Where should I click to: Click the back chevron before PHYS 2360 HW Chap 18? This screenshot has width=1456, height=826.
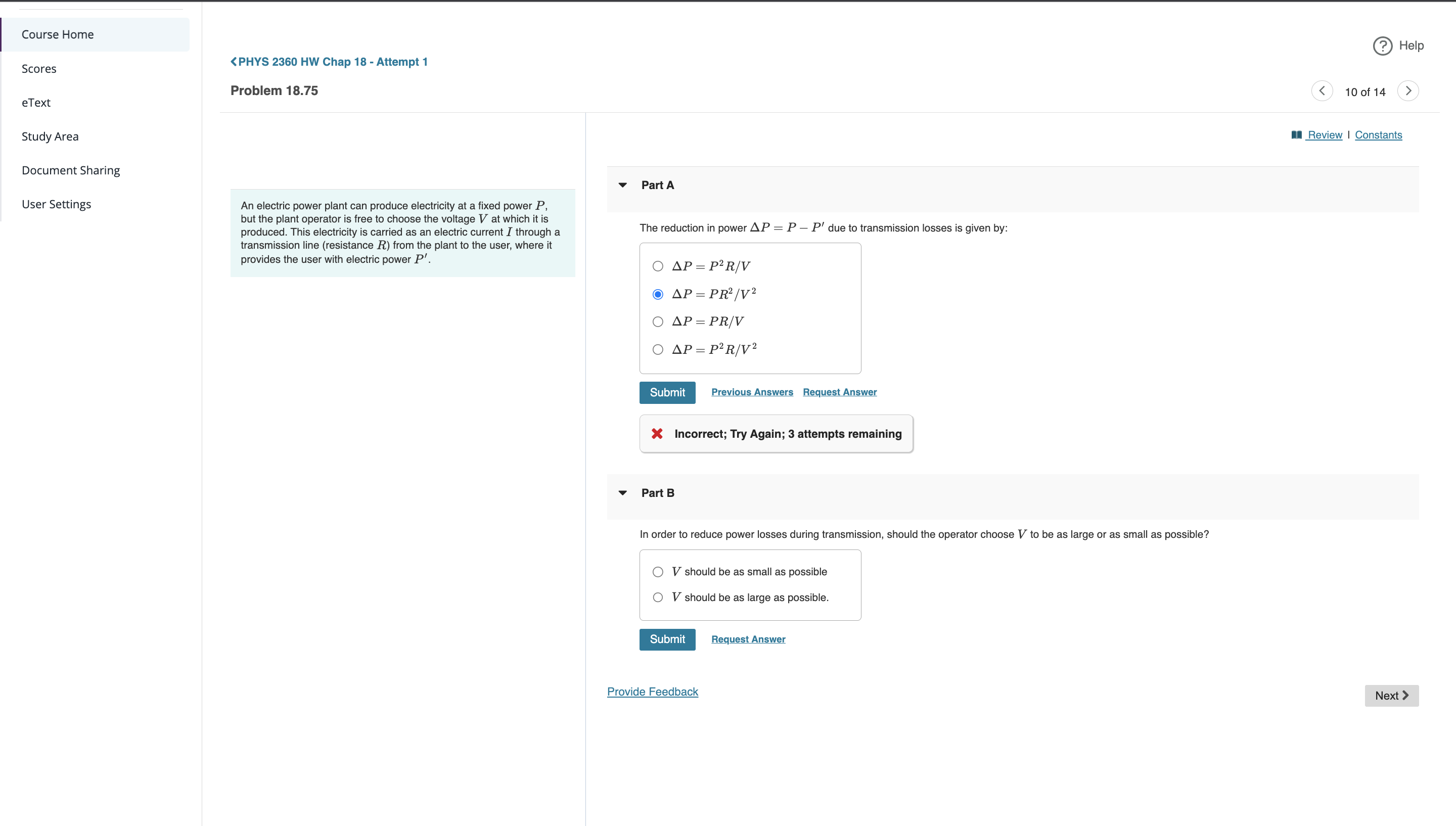[x=233, y=62]
